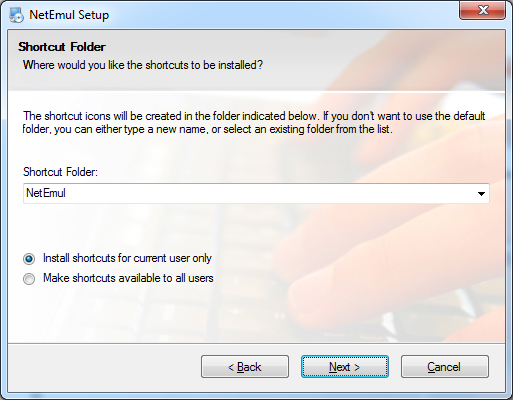Click the shortcut icons description paragraph
This screenshot has width=513, height=400.
254,123
